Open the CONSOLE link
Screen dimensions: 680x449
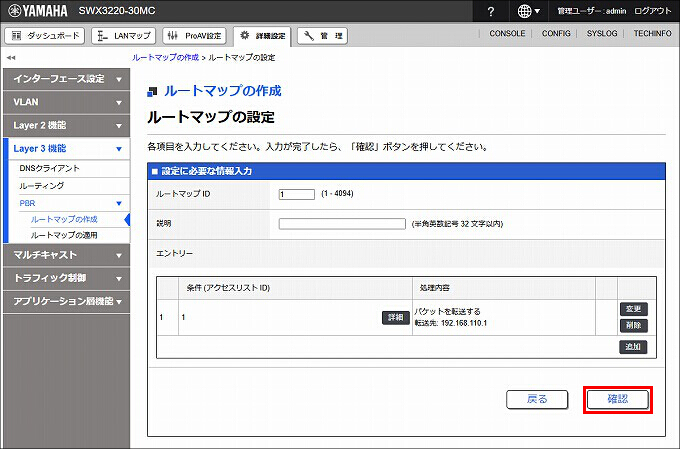(507, 33)
